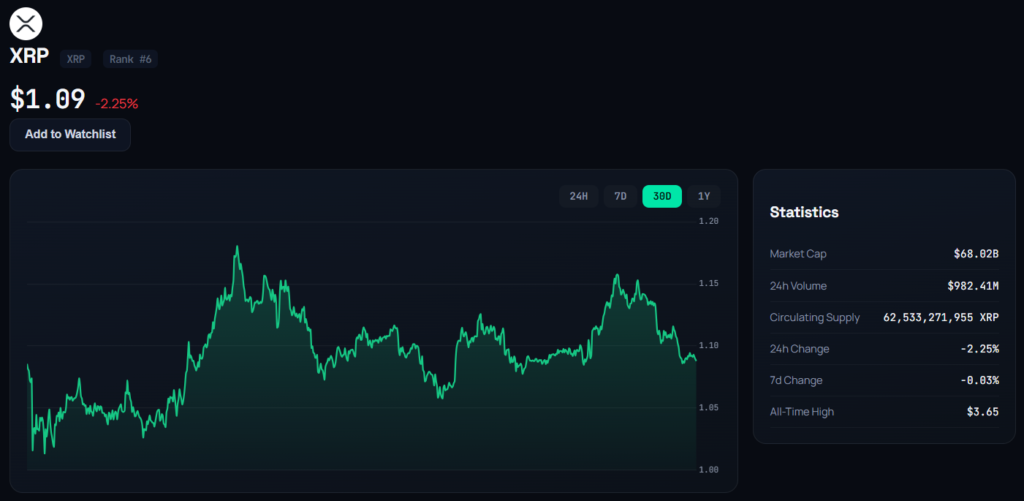
Task: Click the 24h Change -2.25% statistic value
Action: [980, 349]
